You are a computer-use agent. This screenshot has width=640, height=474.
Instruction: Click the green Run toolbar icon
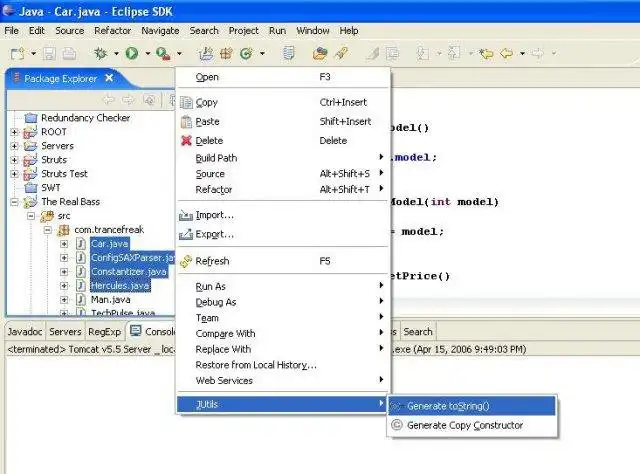[x=131, y=53]
